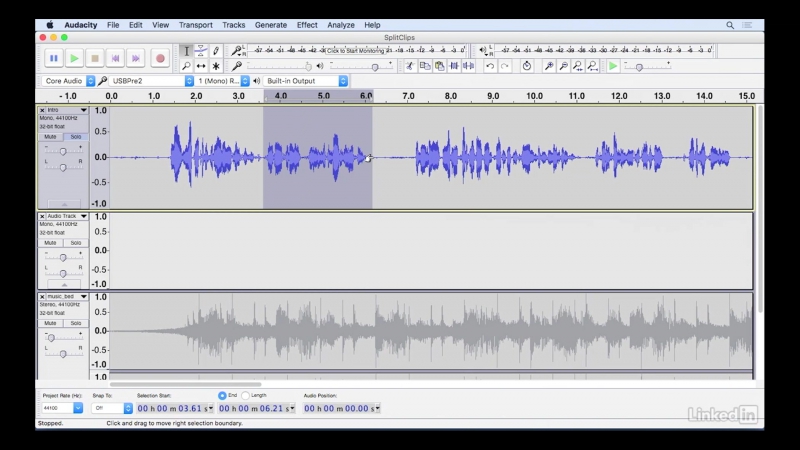Open the Edit menu
Viewport: 800px width, 450px height.
[x=135, y=25]
